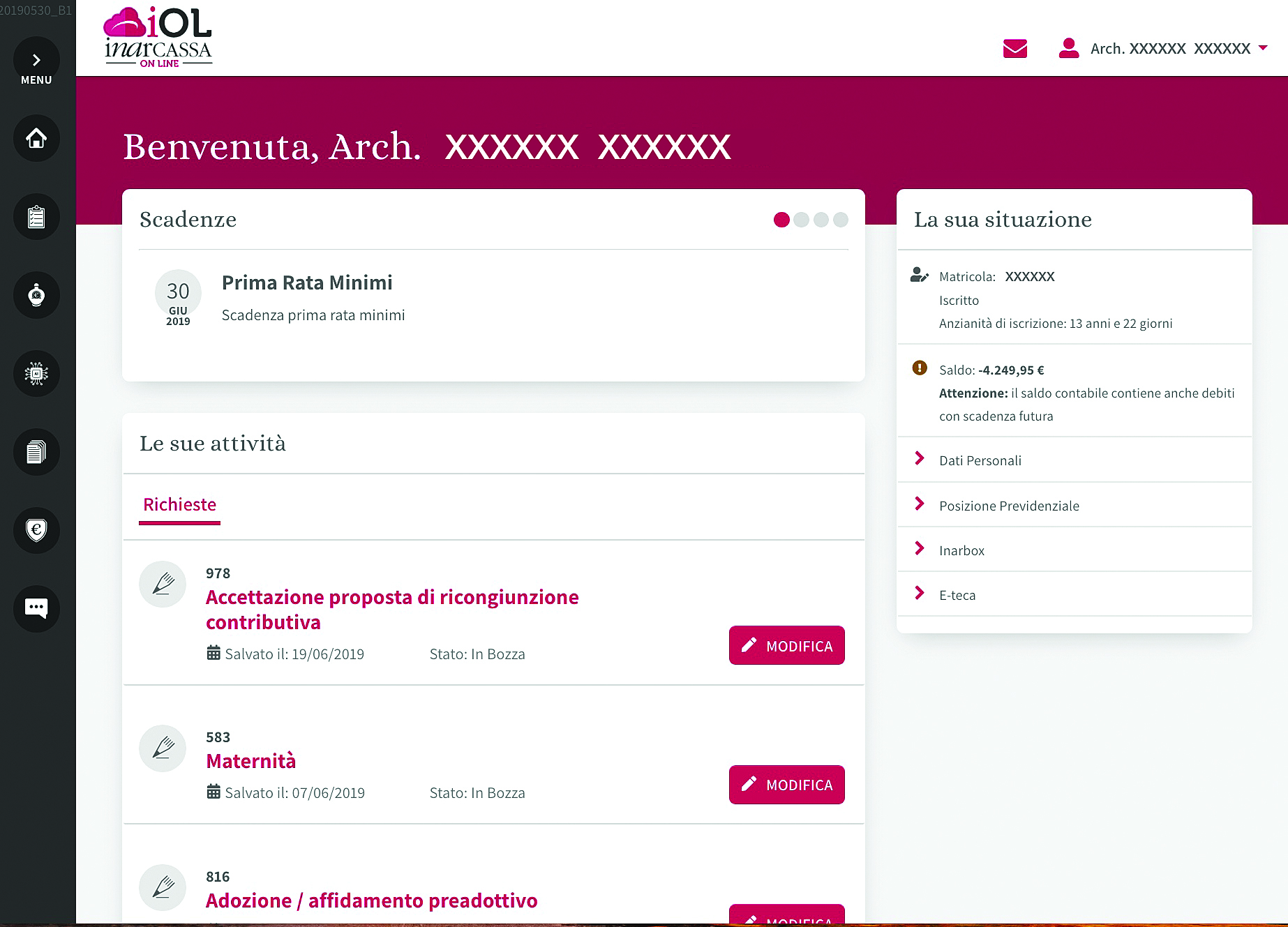The width and height of the screenshot is (1288, 927).
Task: Open Posizione Previdenziale link
Action: pos(1009,506)
